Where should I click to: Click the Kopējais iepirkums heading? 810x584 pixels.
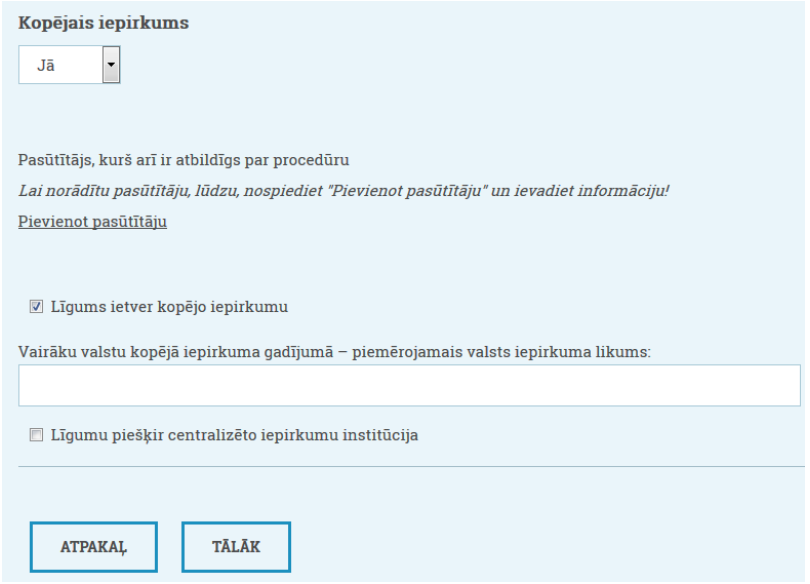104,23
